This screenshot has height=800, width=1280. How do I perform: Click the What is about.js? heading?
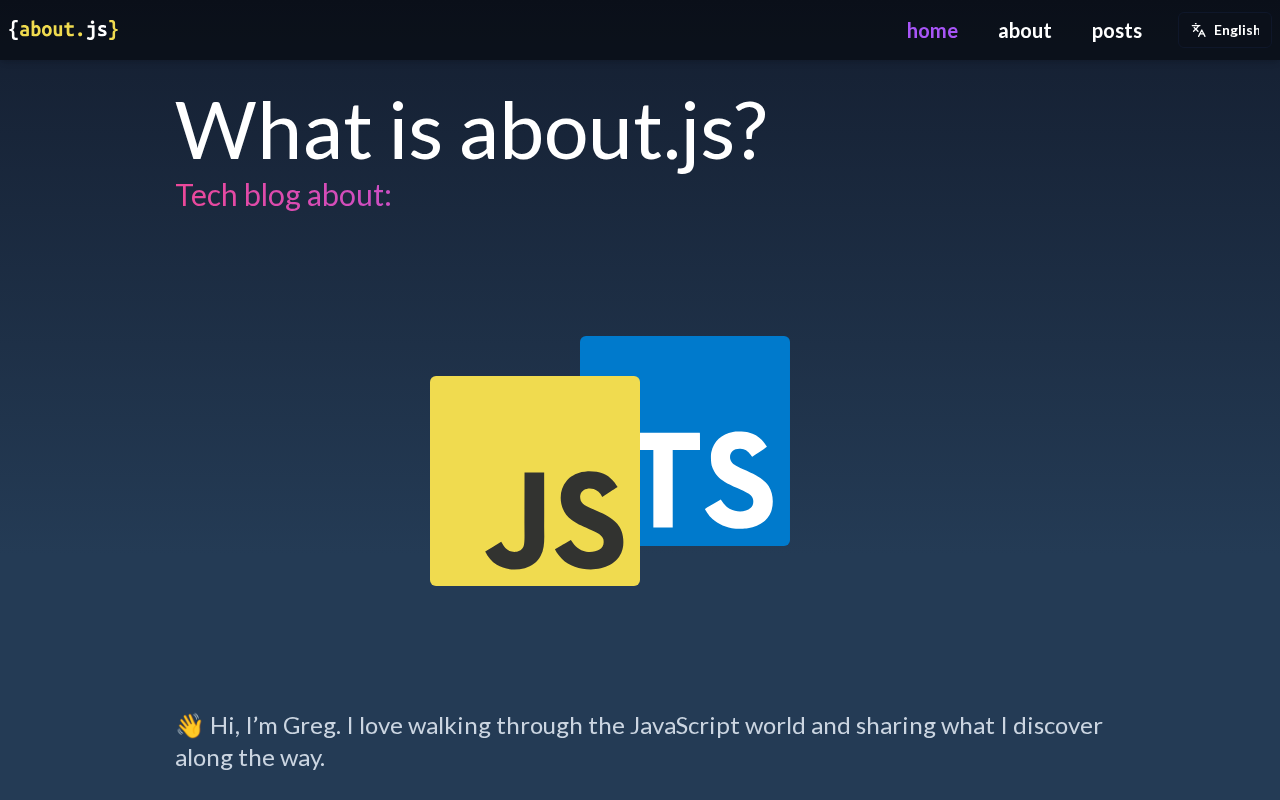(x=471, y=131)
